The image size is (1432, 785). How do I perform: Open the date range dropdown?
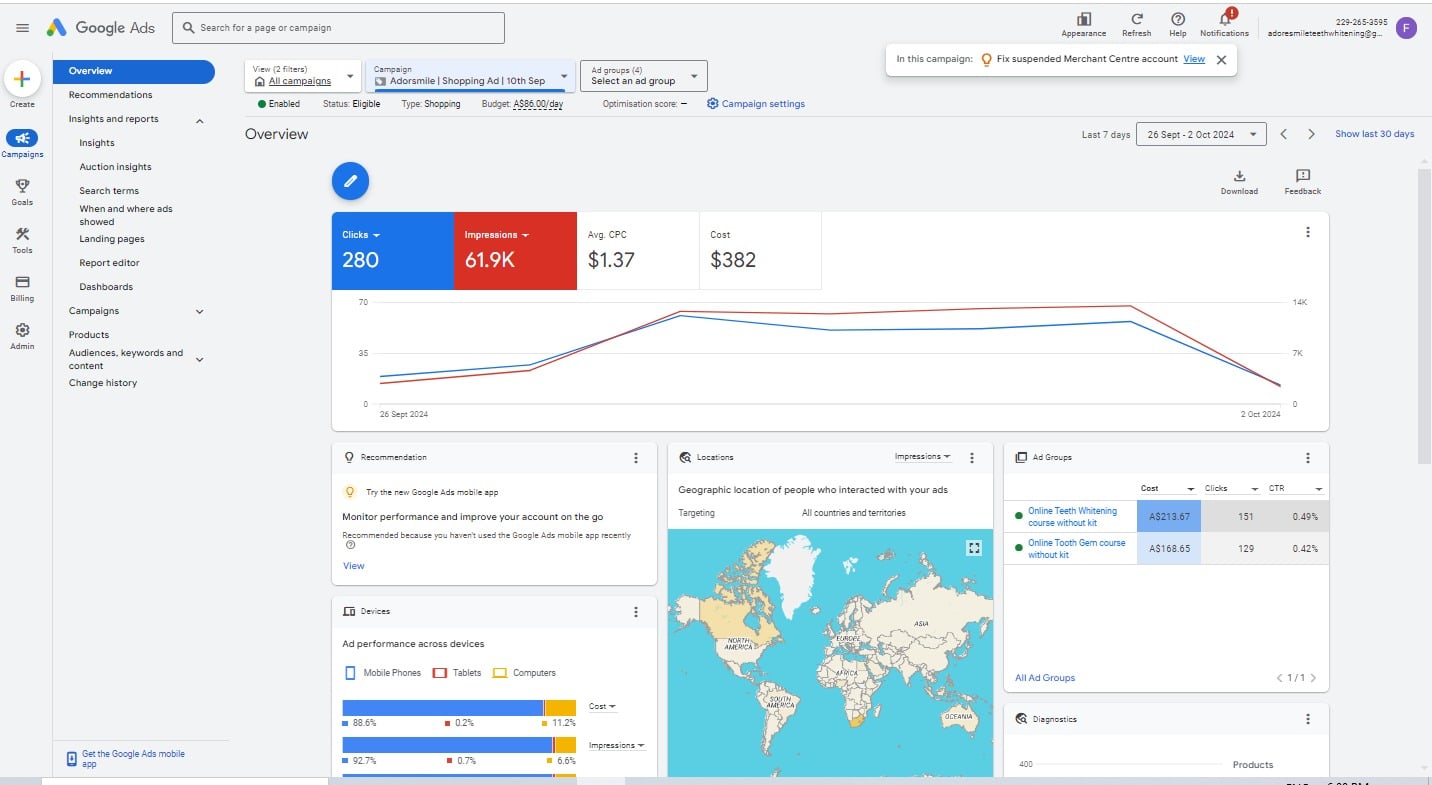point(1201,134)
